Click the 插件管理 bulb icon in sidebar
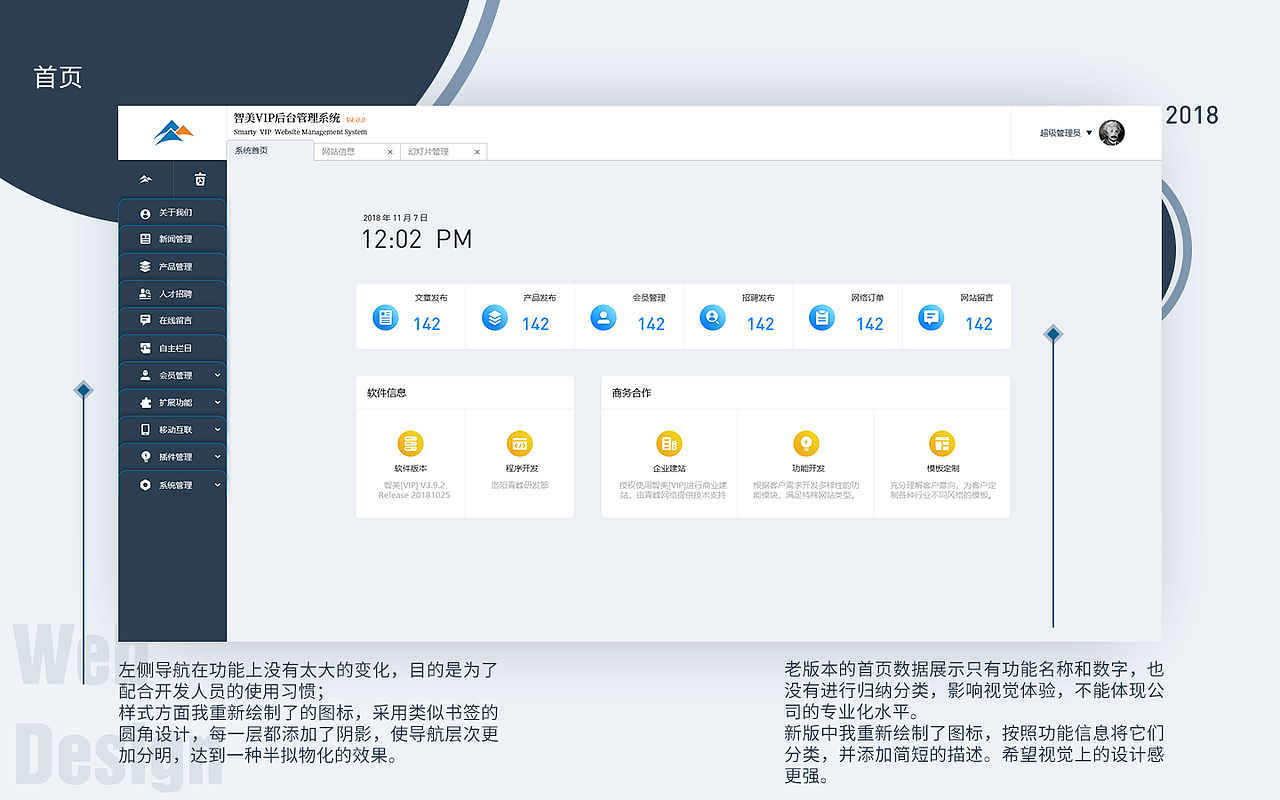 pos(145,457)
